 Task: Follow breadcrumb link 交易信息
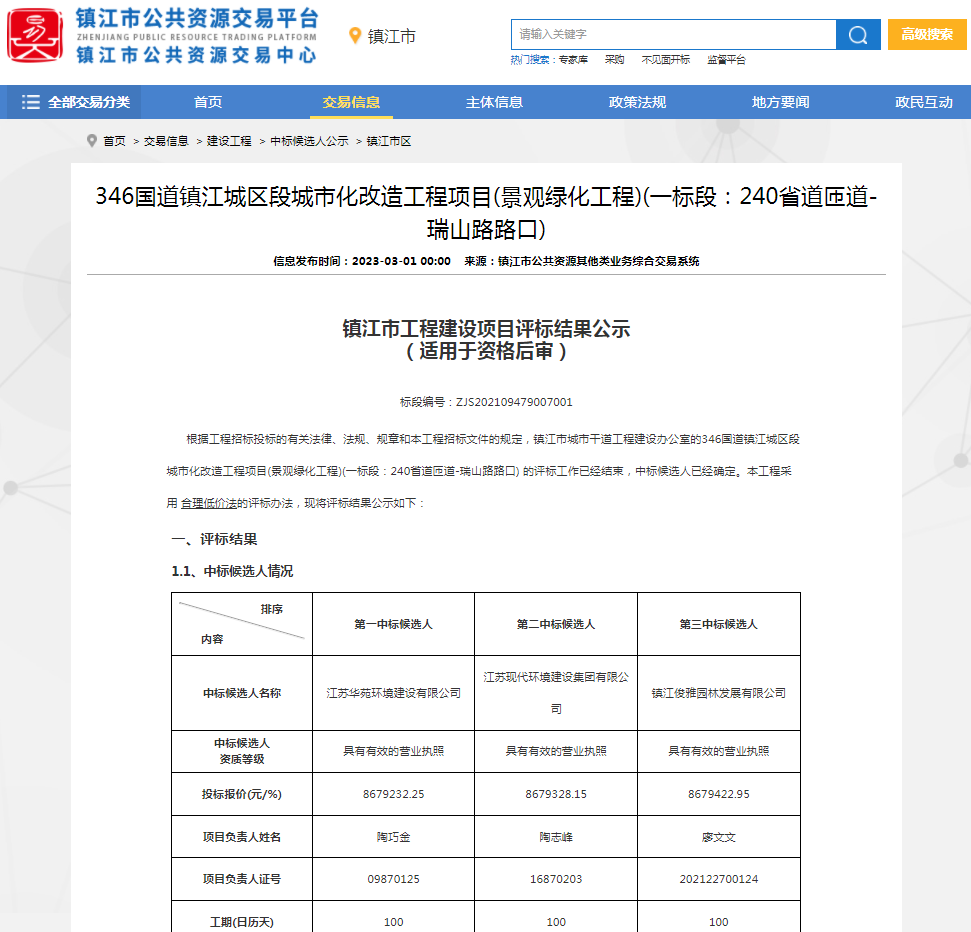166,141
